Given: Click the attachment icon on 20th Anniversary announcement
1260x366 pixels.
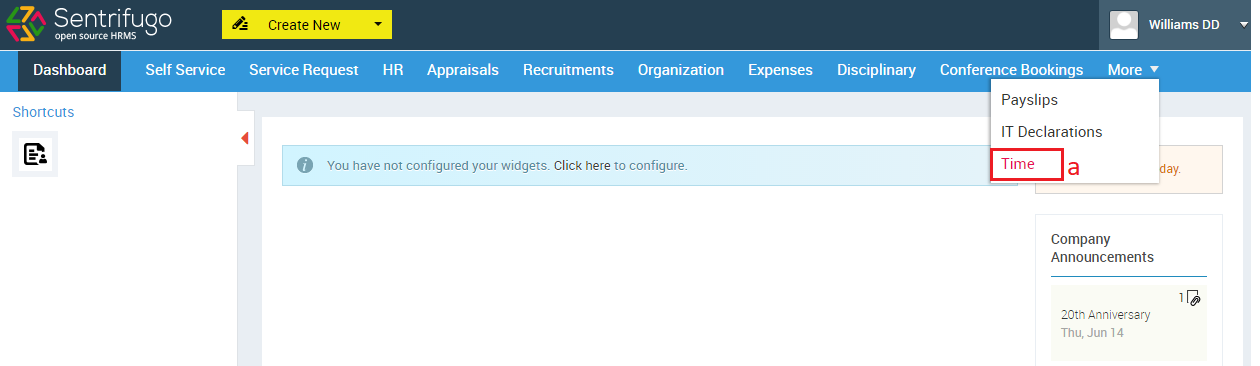Looking at the screenshot, I should tap(1193, 297).
